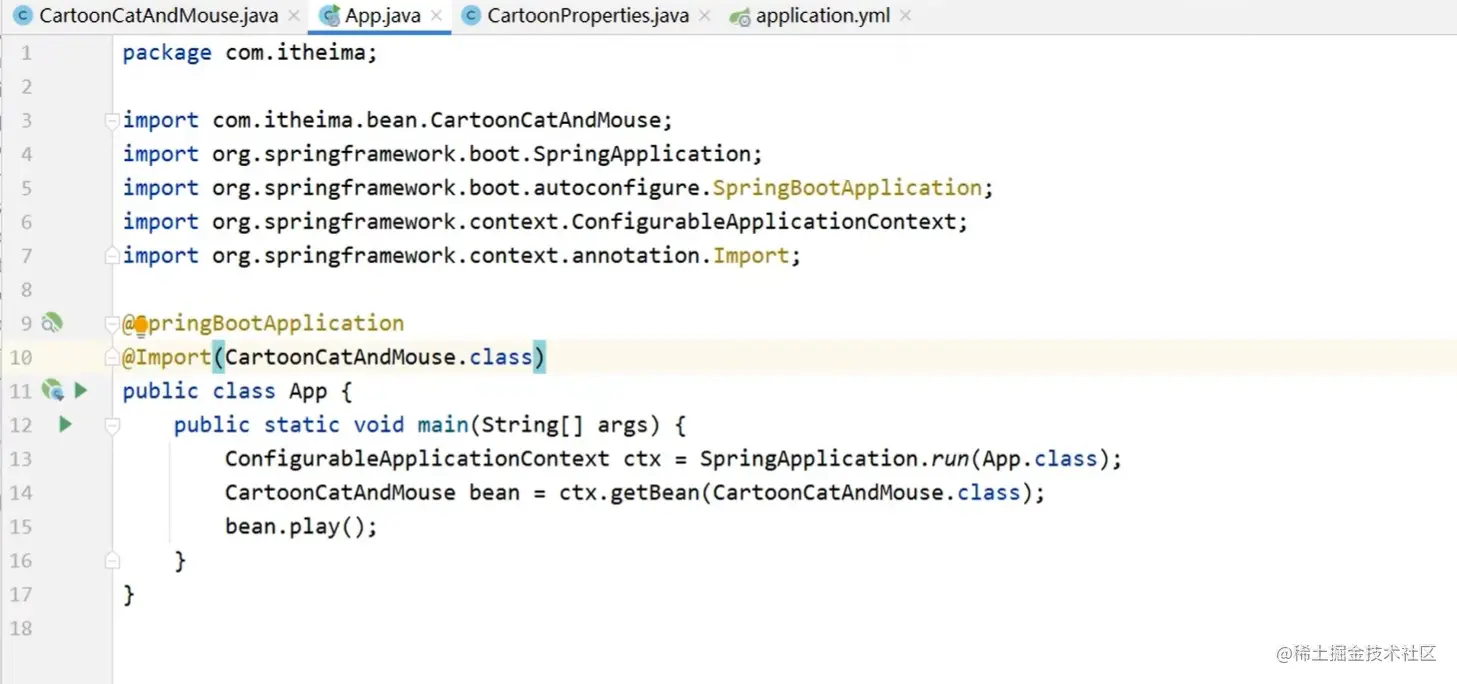The width and height of the screenshot is (1457, 684).
Task: Close the CartoonProperties.java tab
Action: click(704, 16)
